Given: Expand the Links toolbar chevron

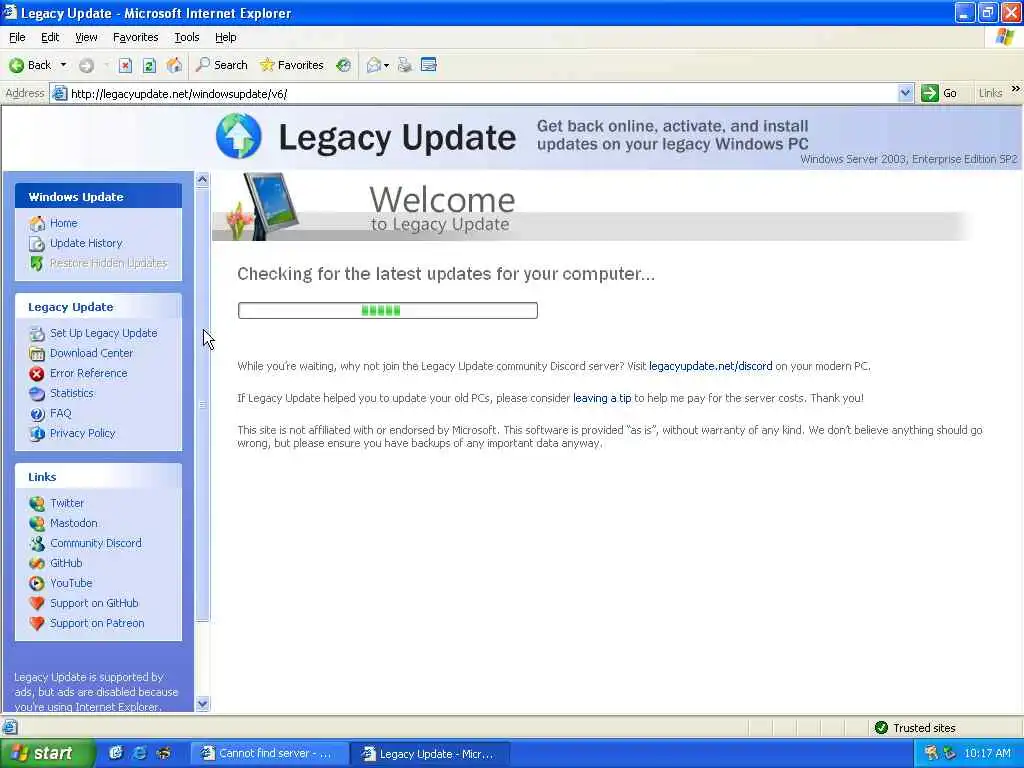Looking at the screenshot, I should click(x=1016, y=89).
